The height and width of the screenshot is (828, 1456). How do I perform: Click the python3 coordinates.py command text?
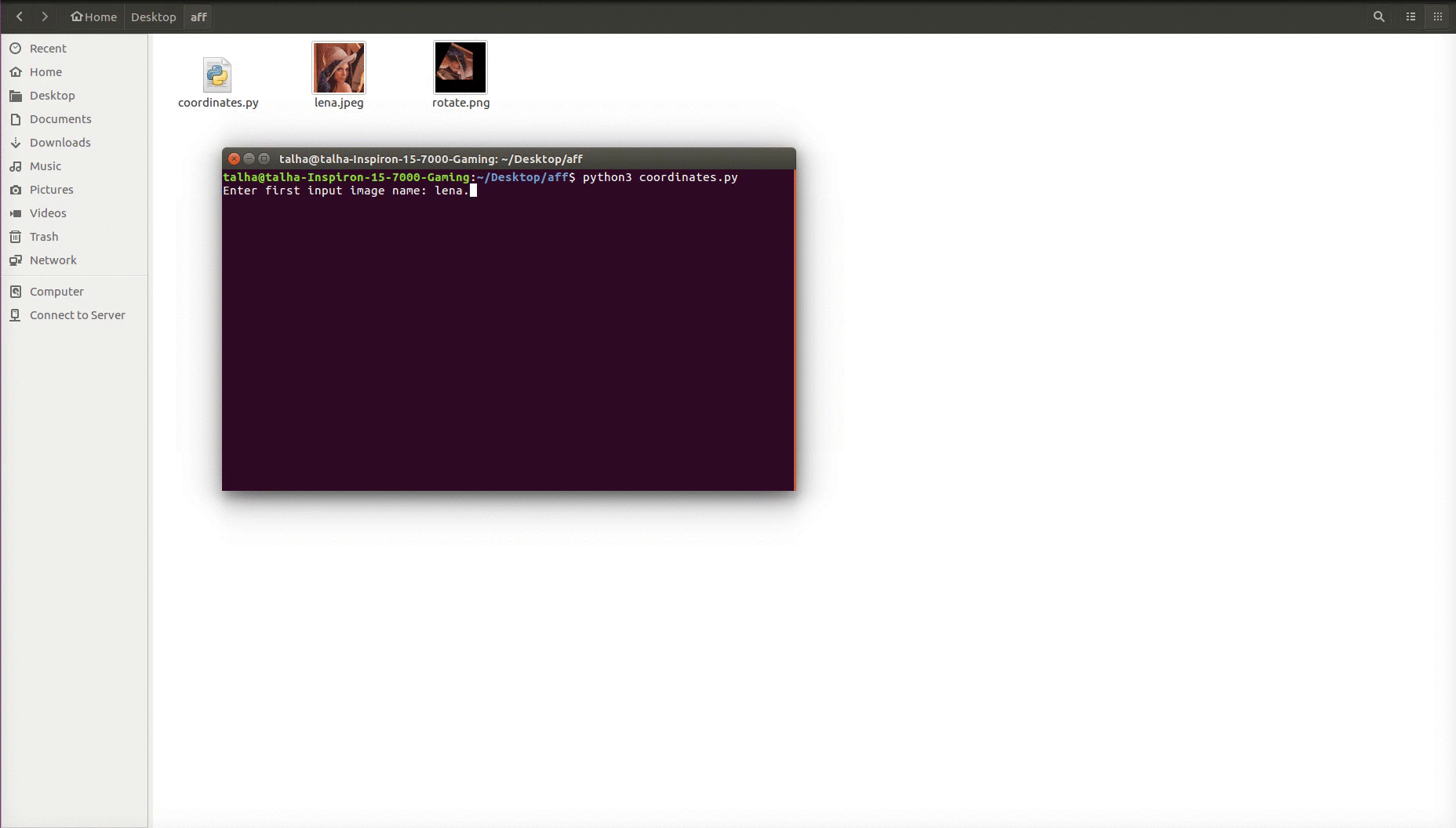[660, 177]
